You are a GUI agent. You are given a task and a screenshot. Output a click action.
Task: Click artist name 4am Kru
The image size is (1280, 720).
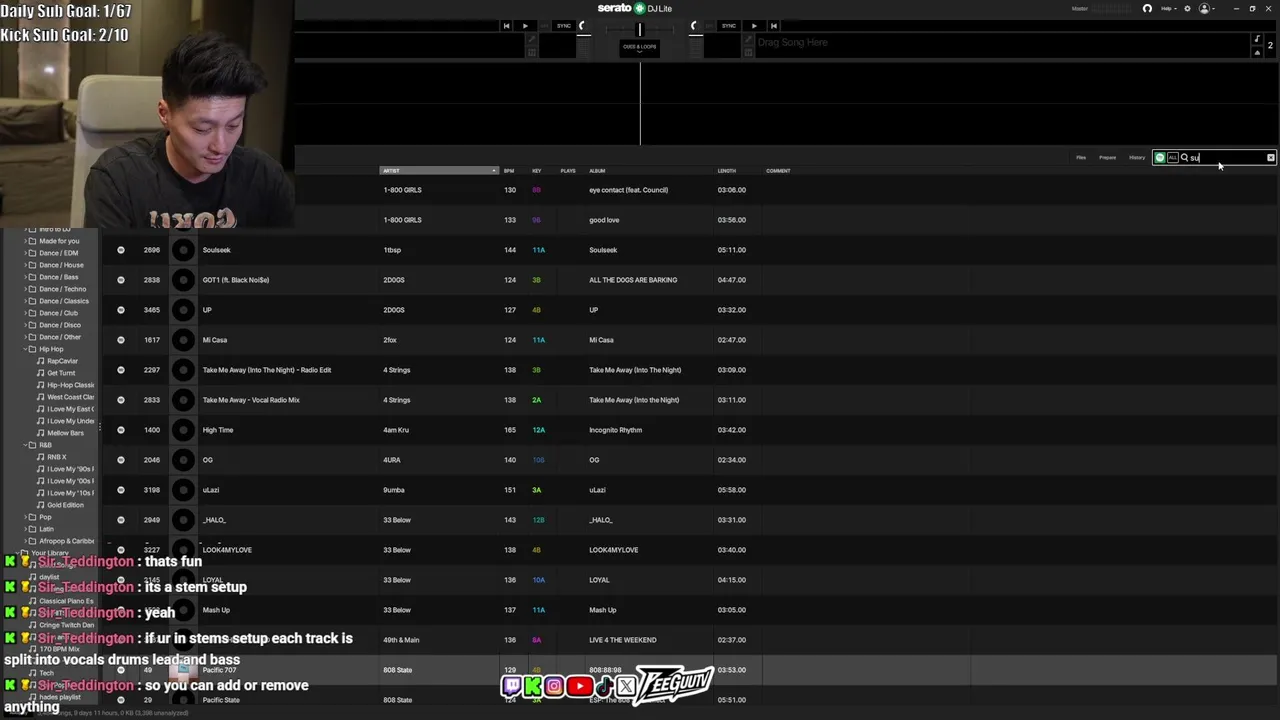397,430
